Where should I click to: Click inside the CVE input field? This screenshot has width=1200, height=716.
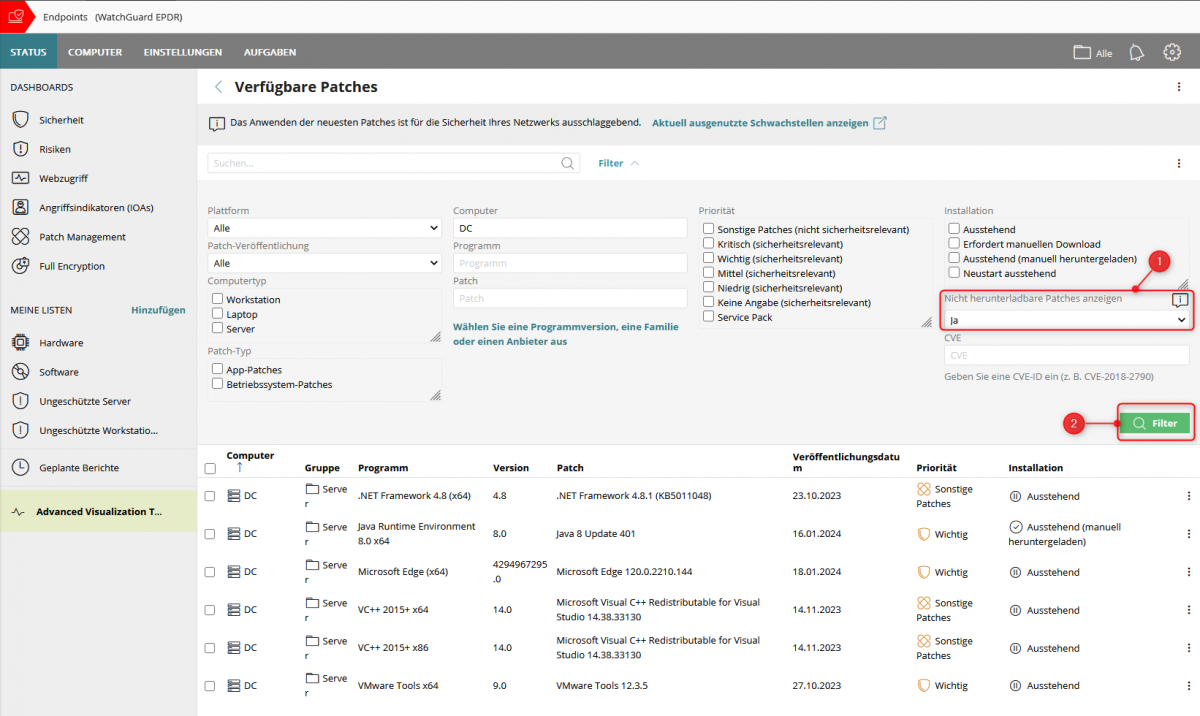coord(1065,355)
